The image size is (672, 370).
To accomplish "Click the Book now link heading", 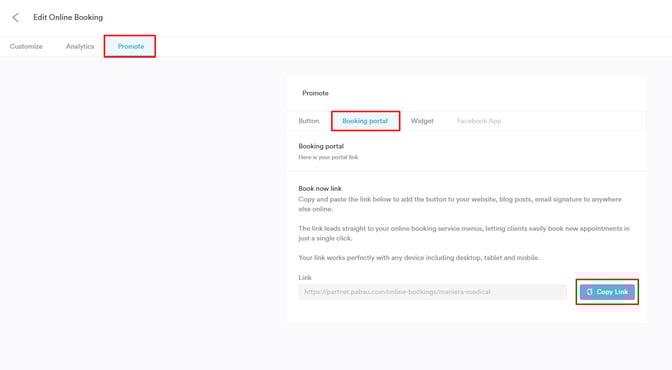I will pyautogui.click(x=320, y=189).
